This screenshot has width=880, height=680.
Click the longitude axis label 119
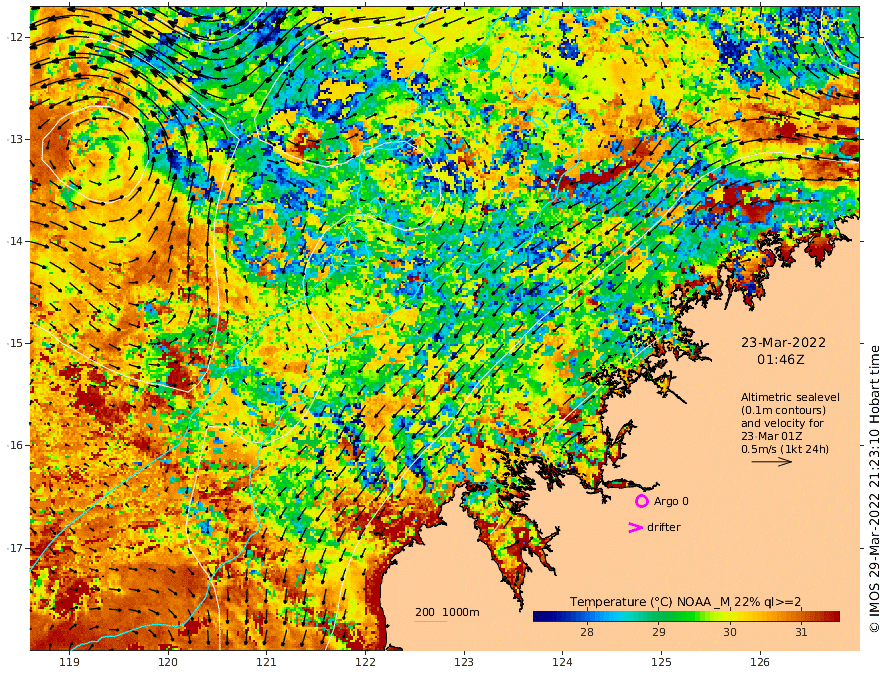point(70,663)
